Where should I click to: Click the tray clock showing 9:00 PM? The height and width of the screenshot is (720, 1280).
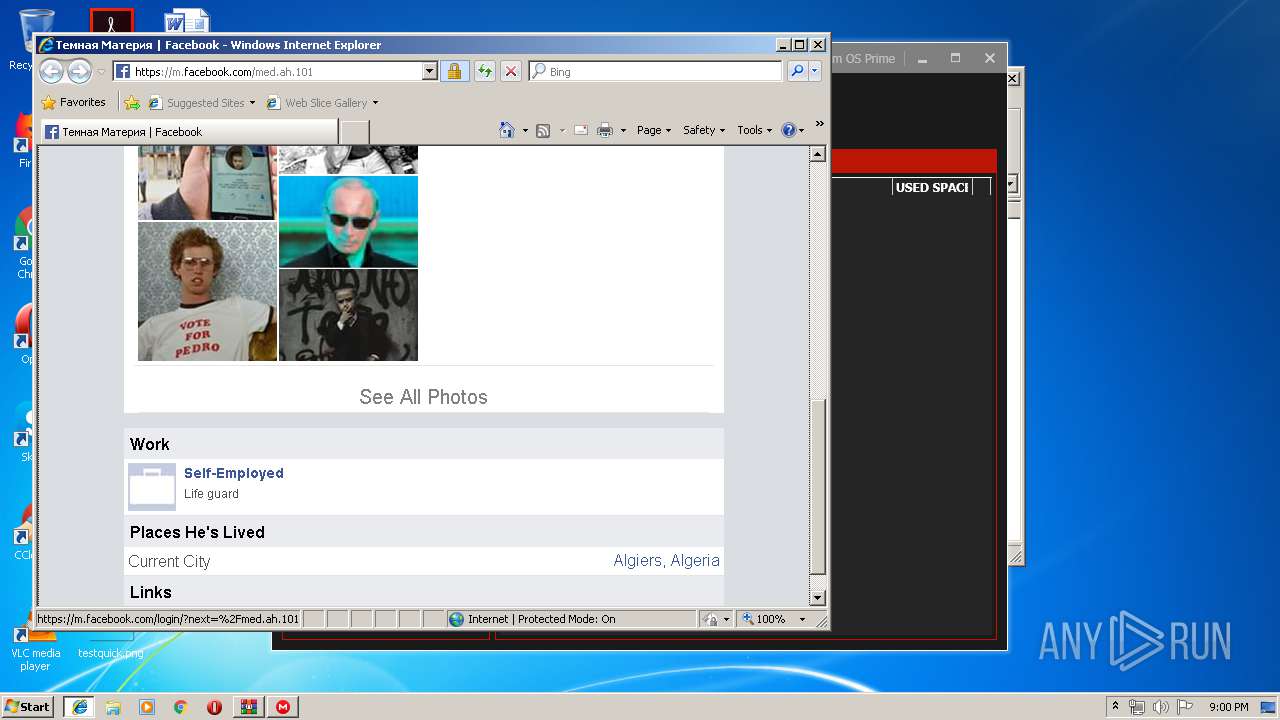click(x=1228, y=707)
